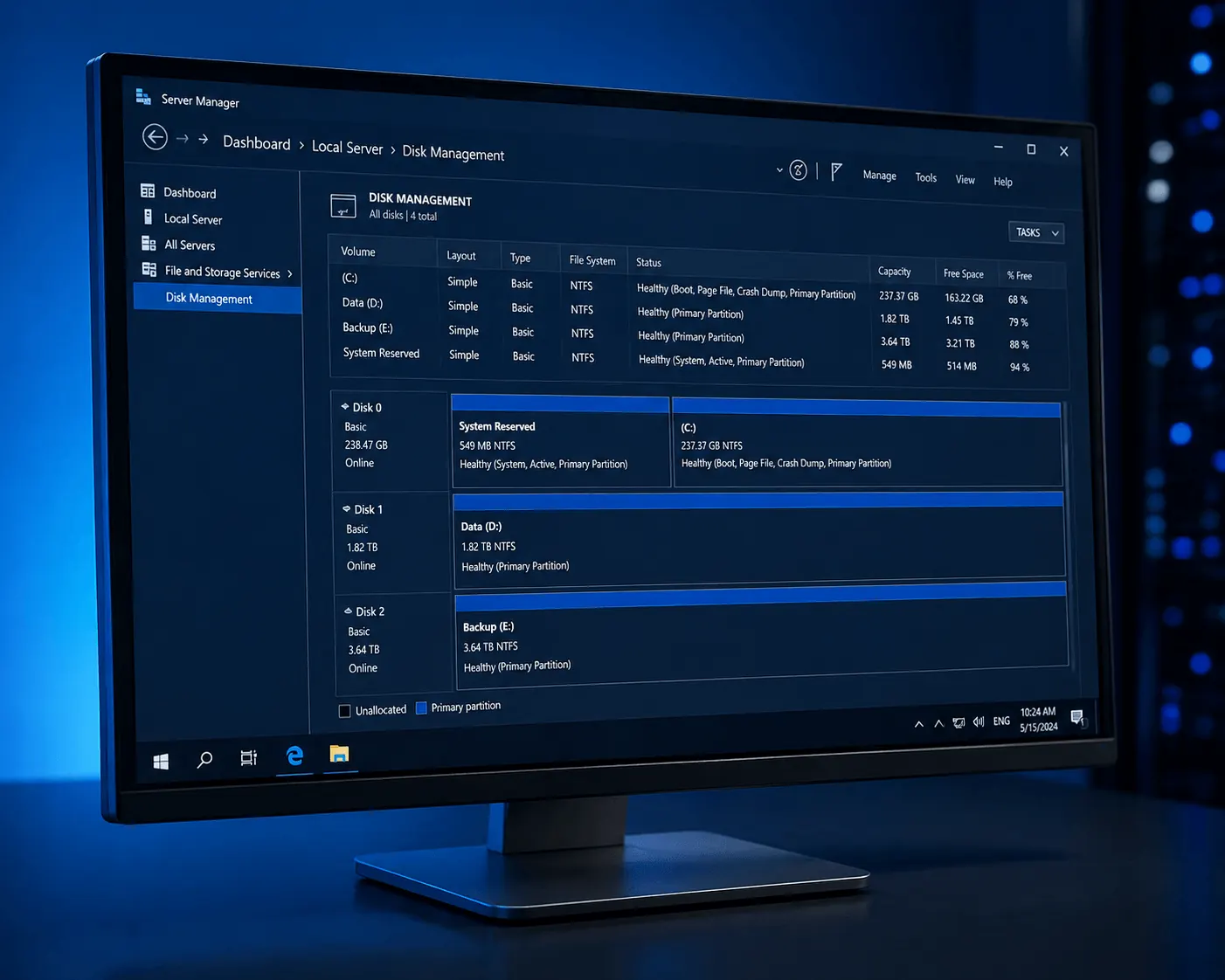Select the System Reserved row in volume list

pyautogui.click(x=697, y=359)
